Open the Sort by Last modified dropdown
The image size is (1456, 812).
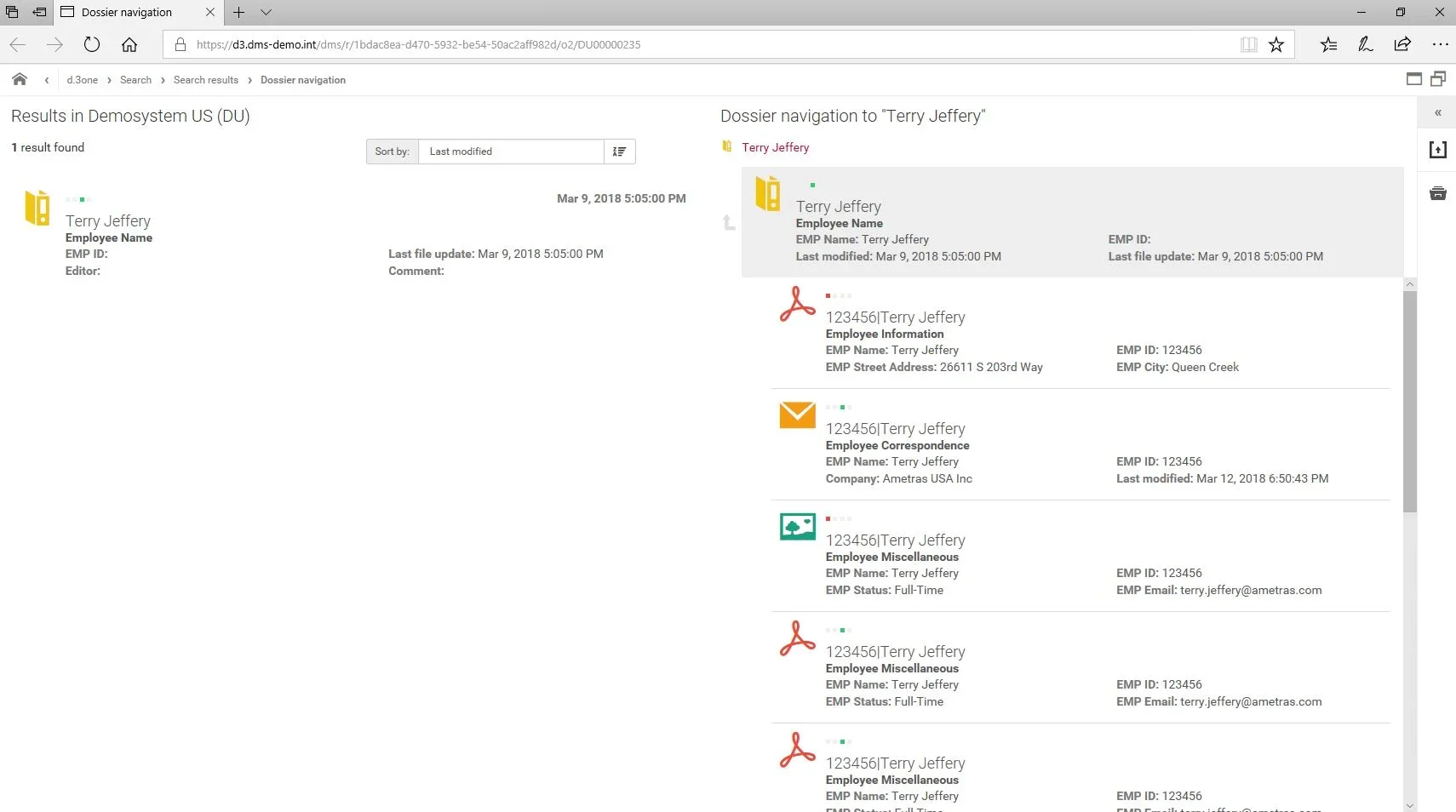pyautogui.click(x=511, y=152)
